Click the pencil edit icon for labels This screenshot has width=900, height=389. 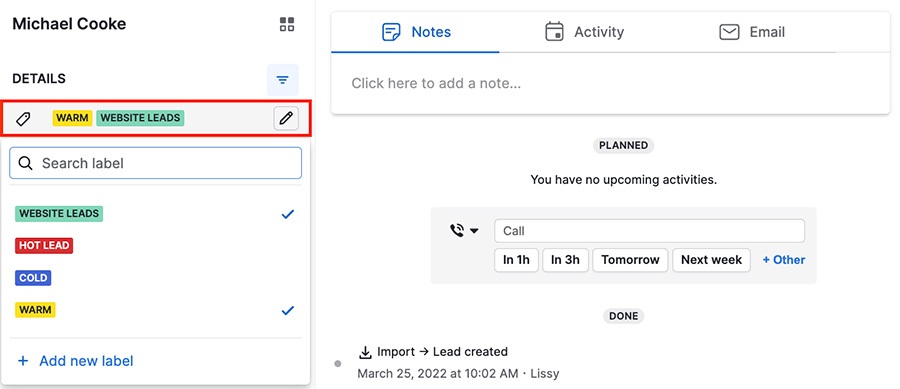click(286, 118)
